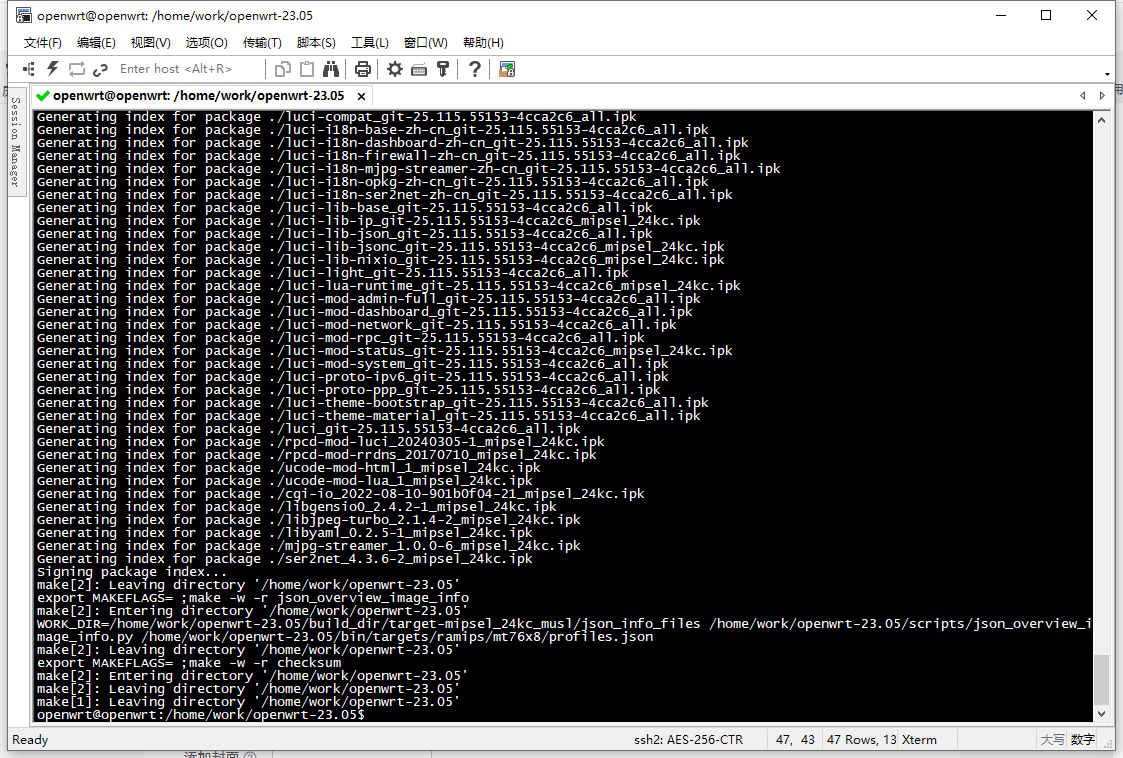Open Public Key assistant key icon
The width and height of the screenshot is (1123, 758).
[443, 69]
